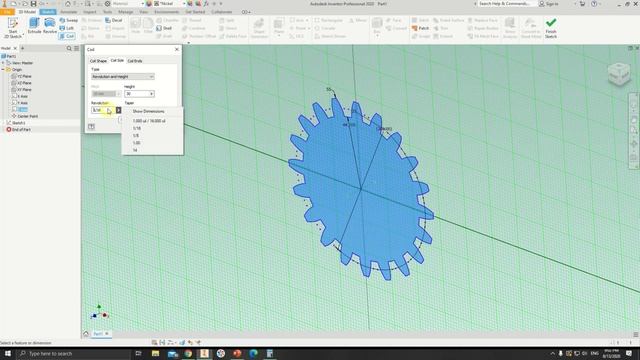
Task: Open the 3D Model ribbon tab
Action: 27,12
